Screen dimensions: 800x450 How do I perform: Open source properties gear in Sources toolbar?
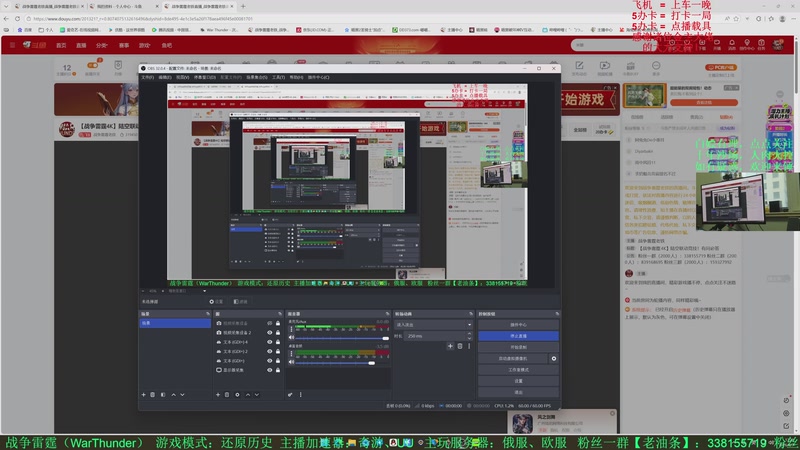click(x=237, y=394)
